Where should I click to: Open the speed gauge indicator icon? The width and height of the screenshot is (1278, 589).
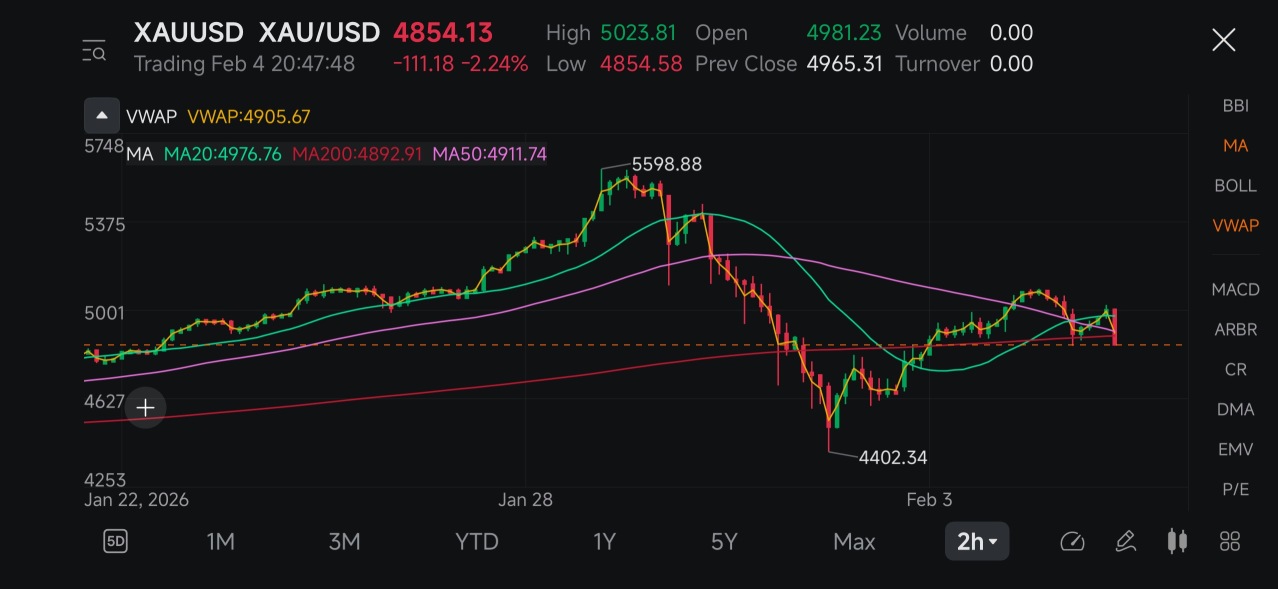point(1072,542)
